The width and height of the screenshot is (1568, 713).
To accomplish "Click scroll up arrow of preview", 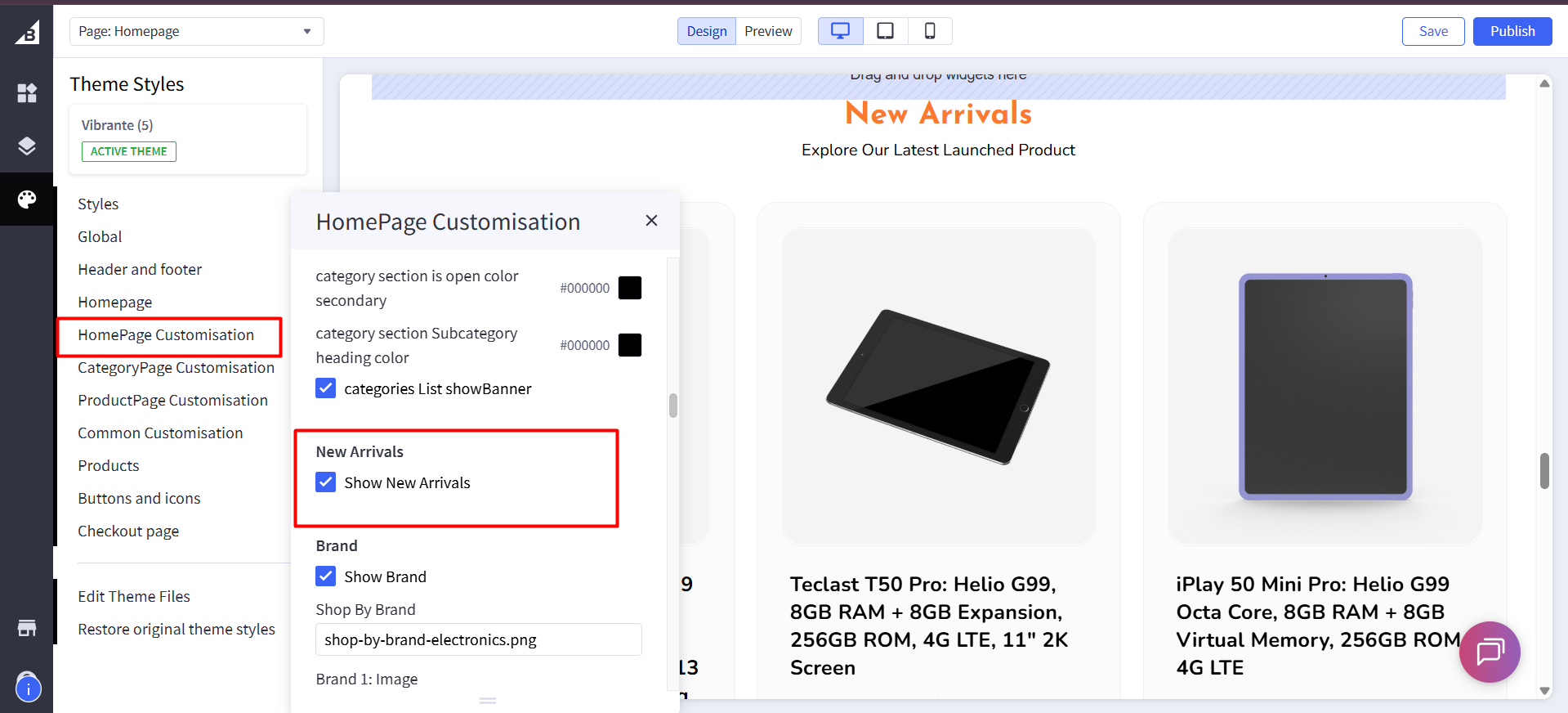I will (x=1544, y=83).
